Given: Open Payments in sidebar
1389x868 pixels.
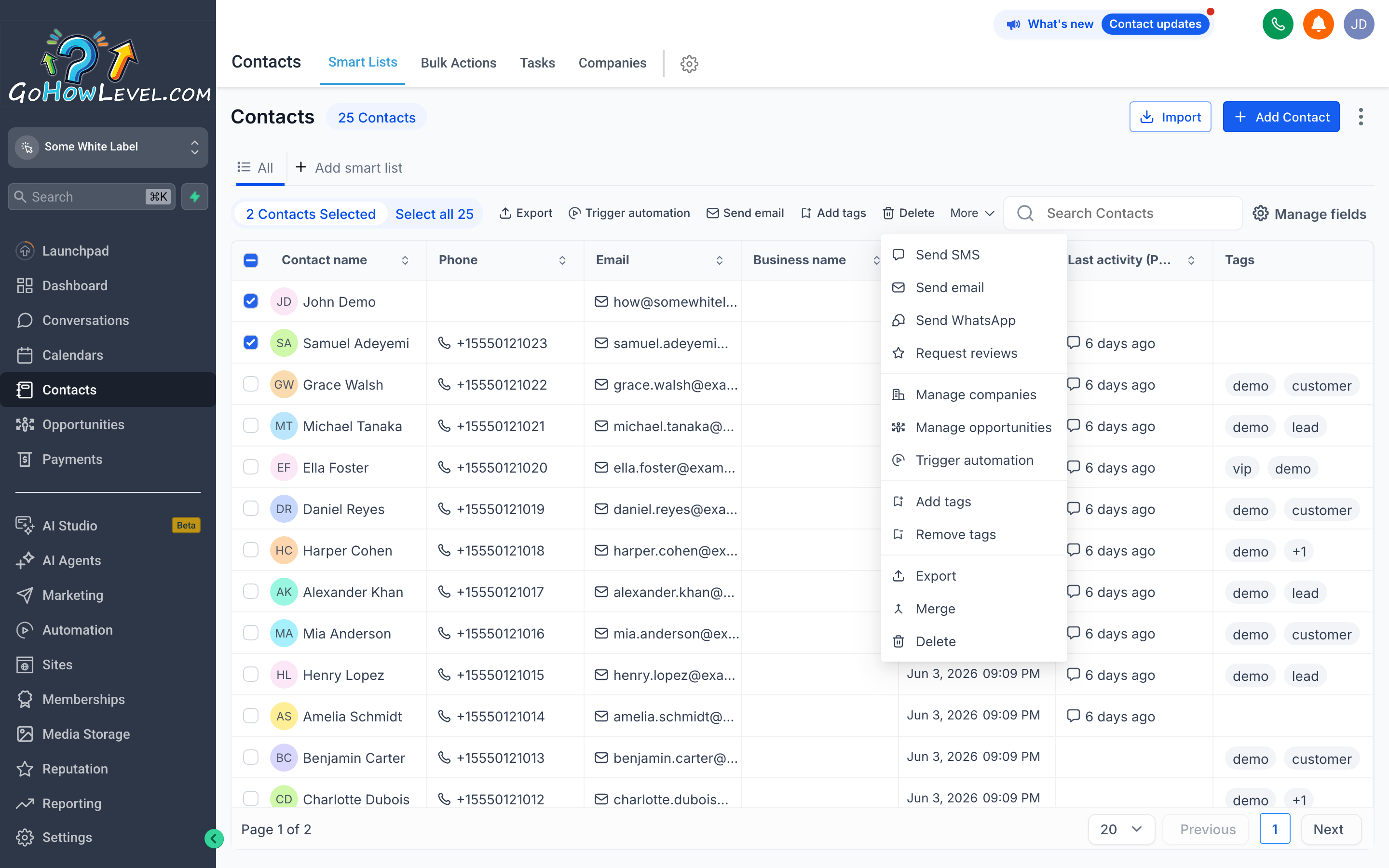Looking at the screenshot, I should pyautogui.click(x=108, y=459).
